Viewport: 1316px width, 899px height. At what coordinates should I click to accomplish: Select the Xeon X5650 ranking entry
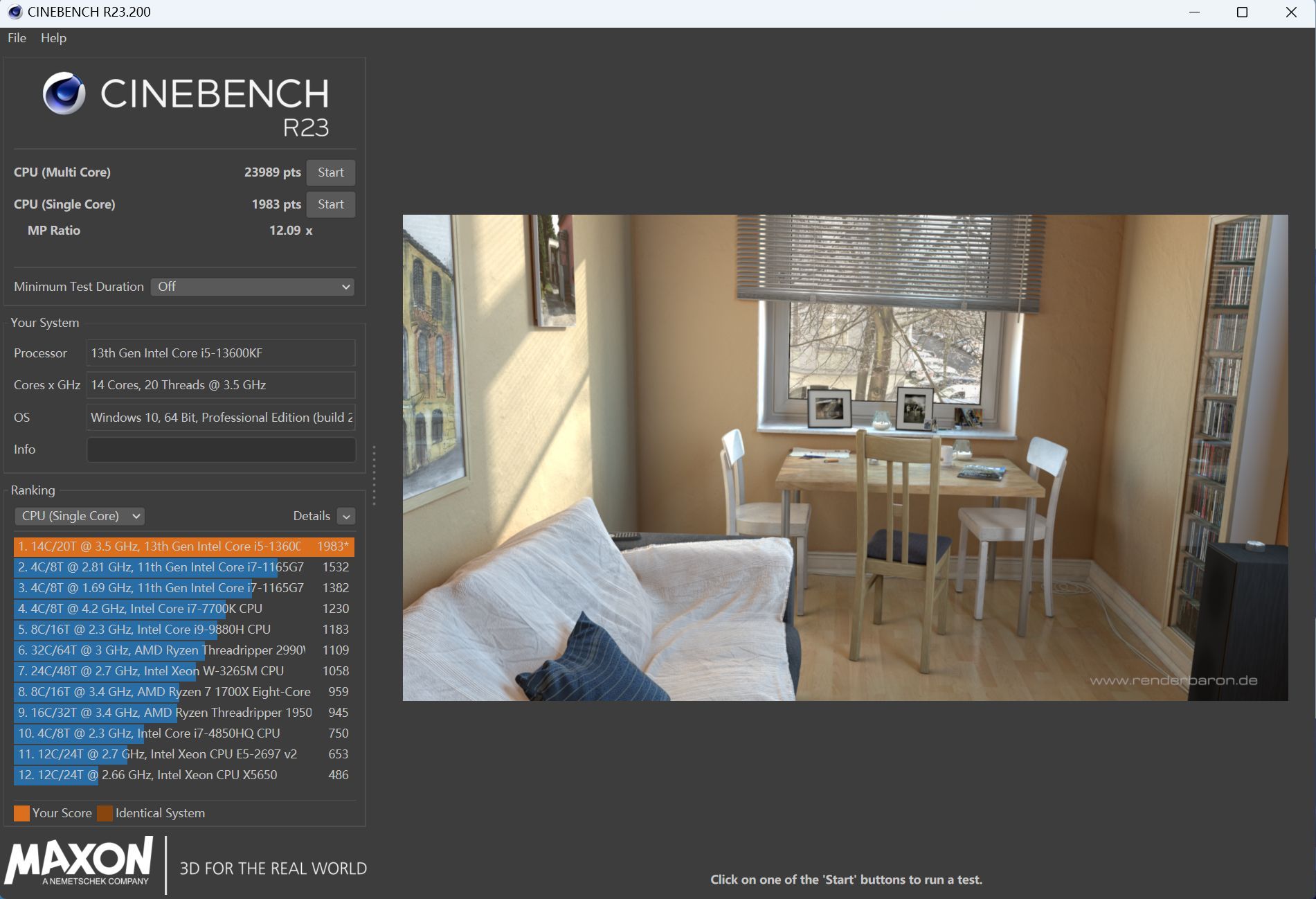pyautogui.click(x=183, y=775)
